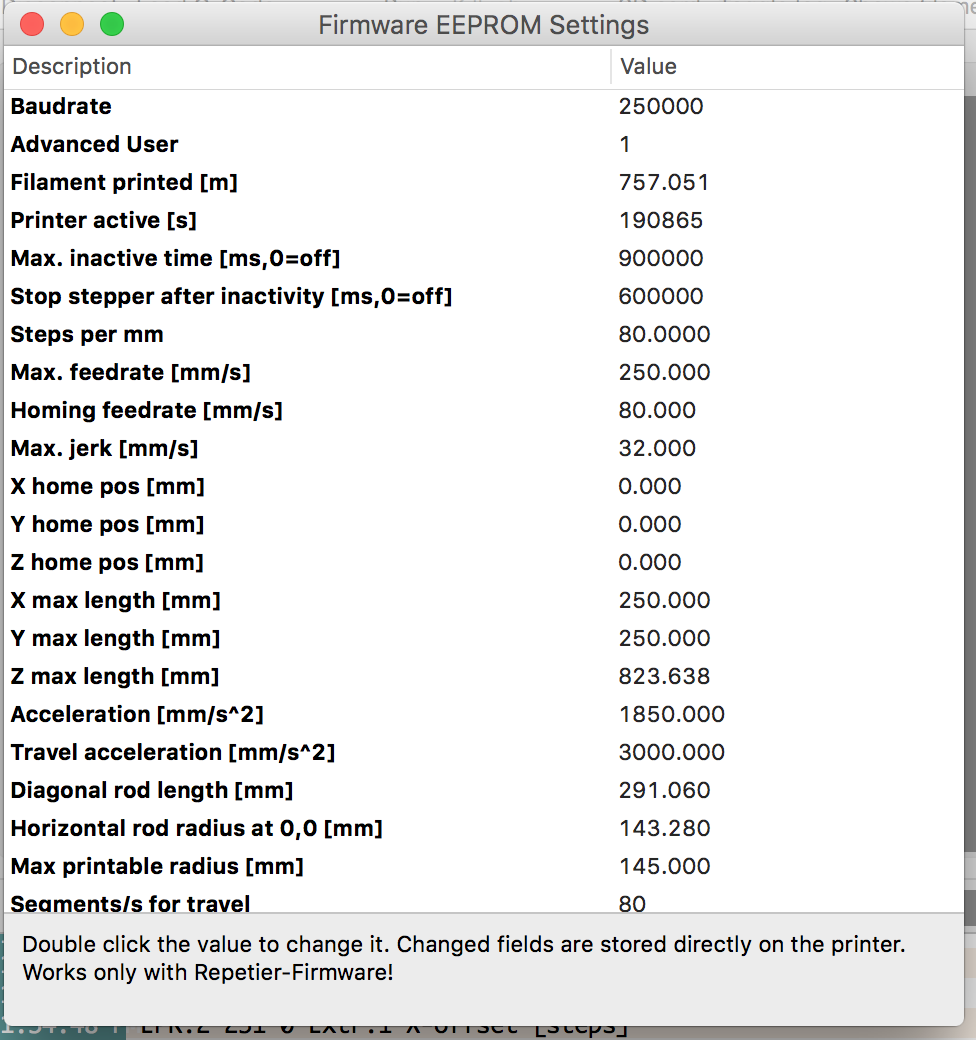Click the Max. inactive time value 900000
This screenshot has height=1040, width=976.
point(660,258)
